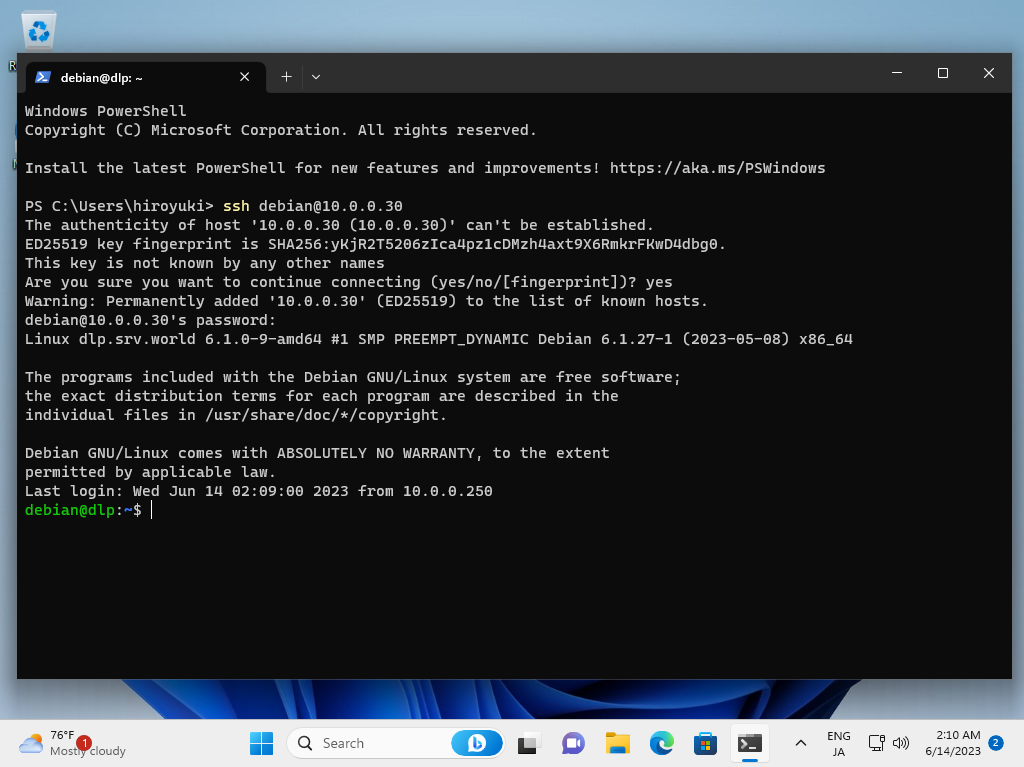Image resolution: width=1024 pixels, height=767 pixels.
Task: Open the Recycle Bin desktop icon
Action: 39,30
